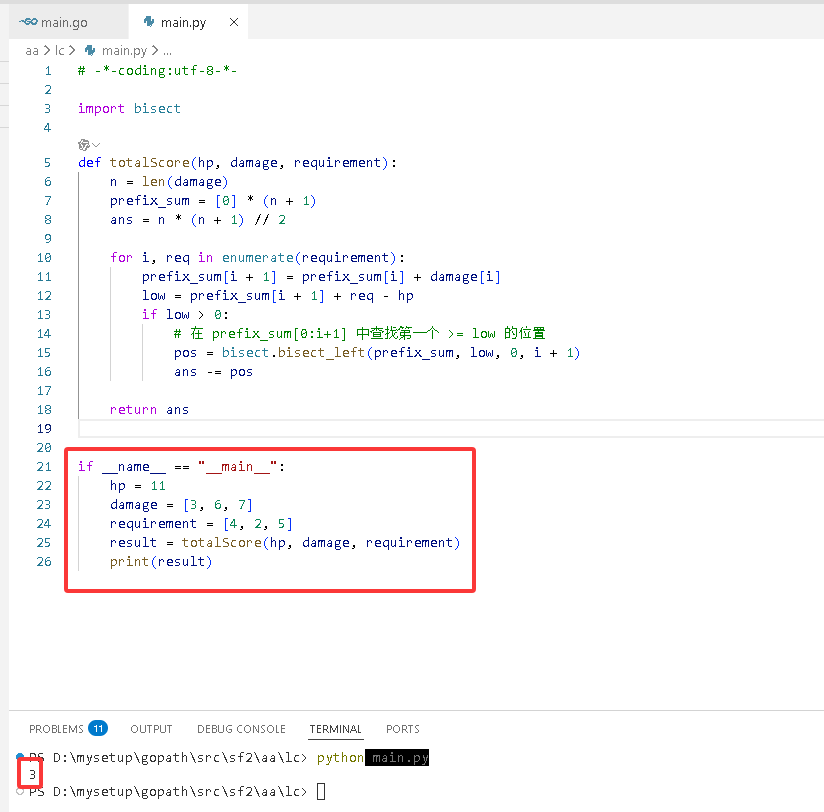Open the AI code lens icon above totalScore

click(84, 145)
